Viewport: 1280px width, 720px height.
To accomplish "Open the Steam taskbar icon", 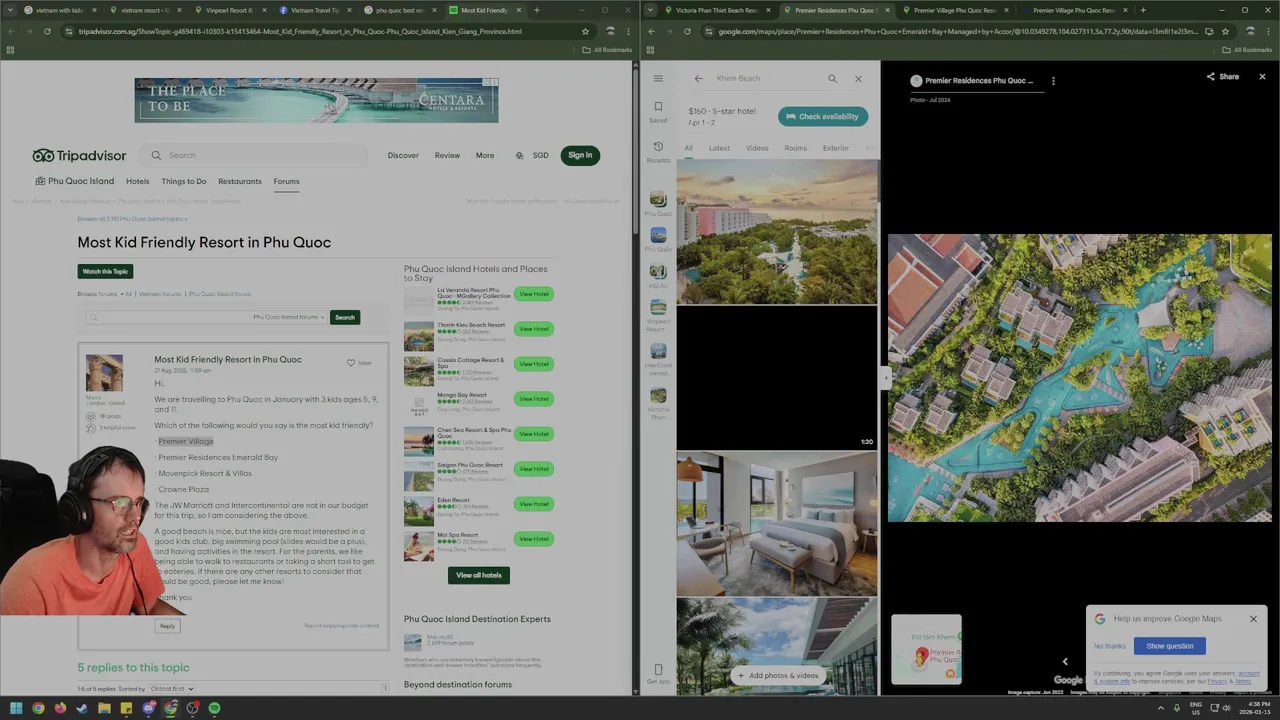I will pyautogui.click(x=82, y=708).
